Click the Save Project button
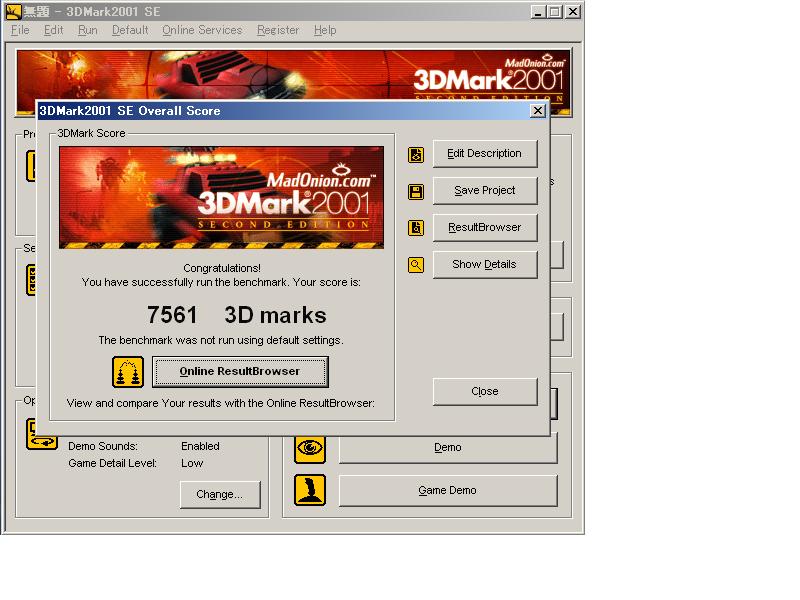This screenshot has height=600, width=800. (x=485, y=190)
